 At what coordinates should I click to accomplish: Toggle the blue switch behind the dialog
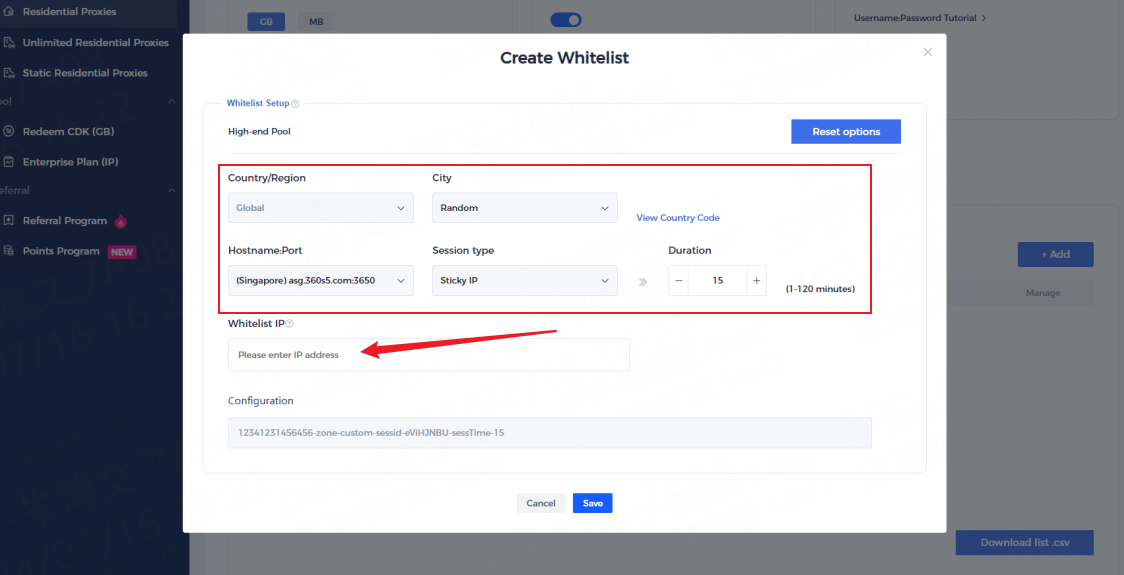(566, 20)
